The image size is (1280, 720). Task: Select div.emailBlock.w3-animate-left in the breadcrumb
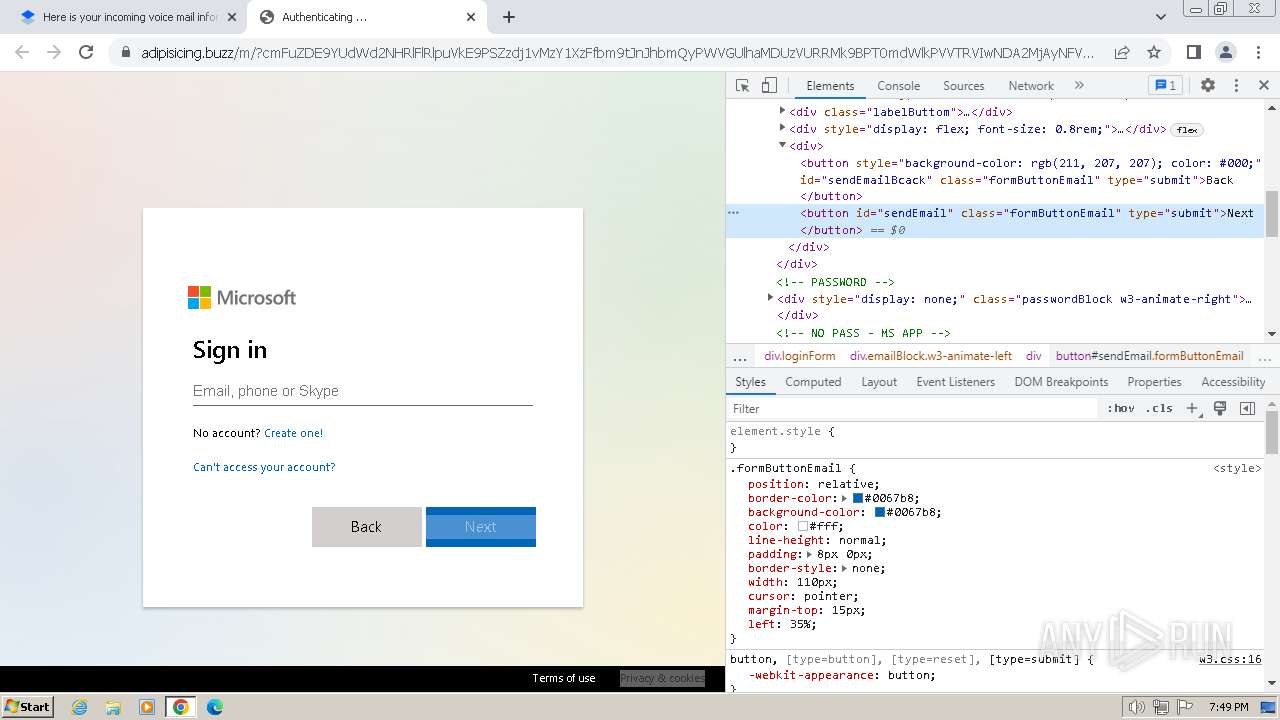click(x=931, y=356)
